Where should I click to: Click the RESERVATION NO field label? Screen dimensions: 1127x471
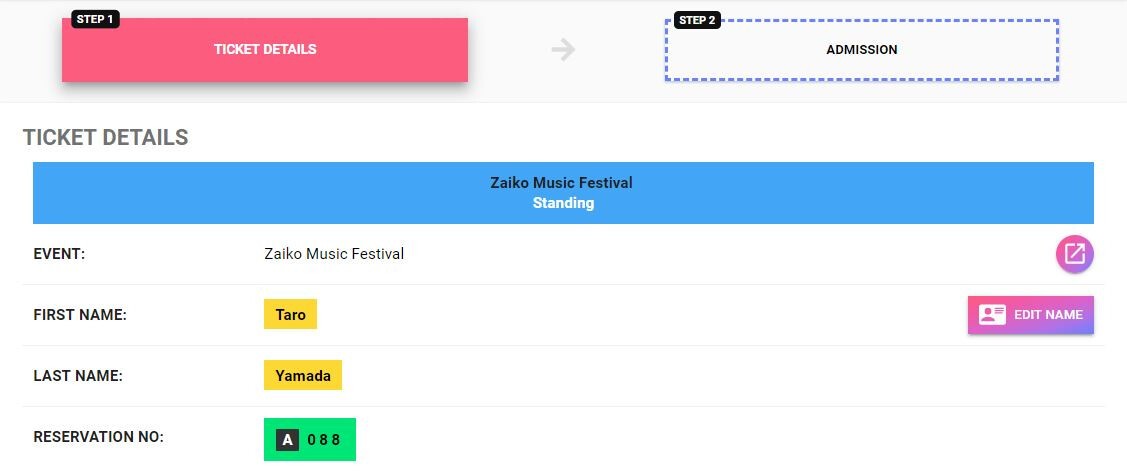pyautogui.click(x=98, y=436)
